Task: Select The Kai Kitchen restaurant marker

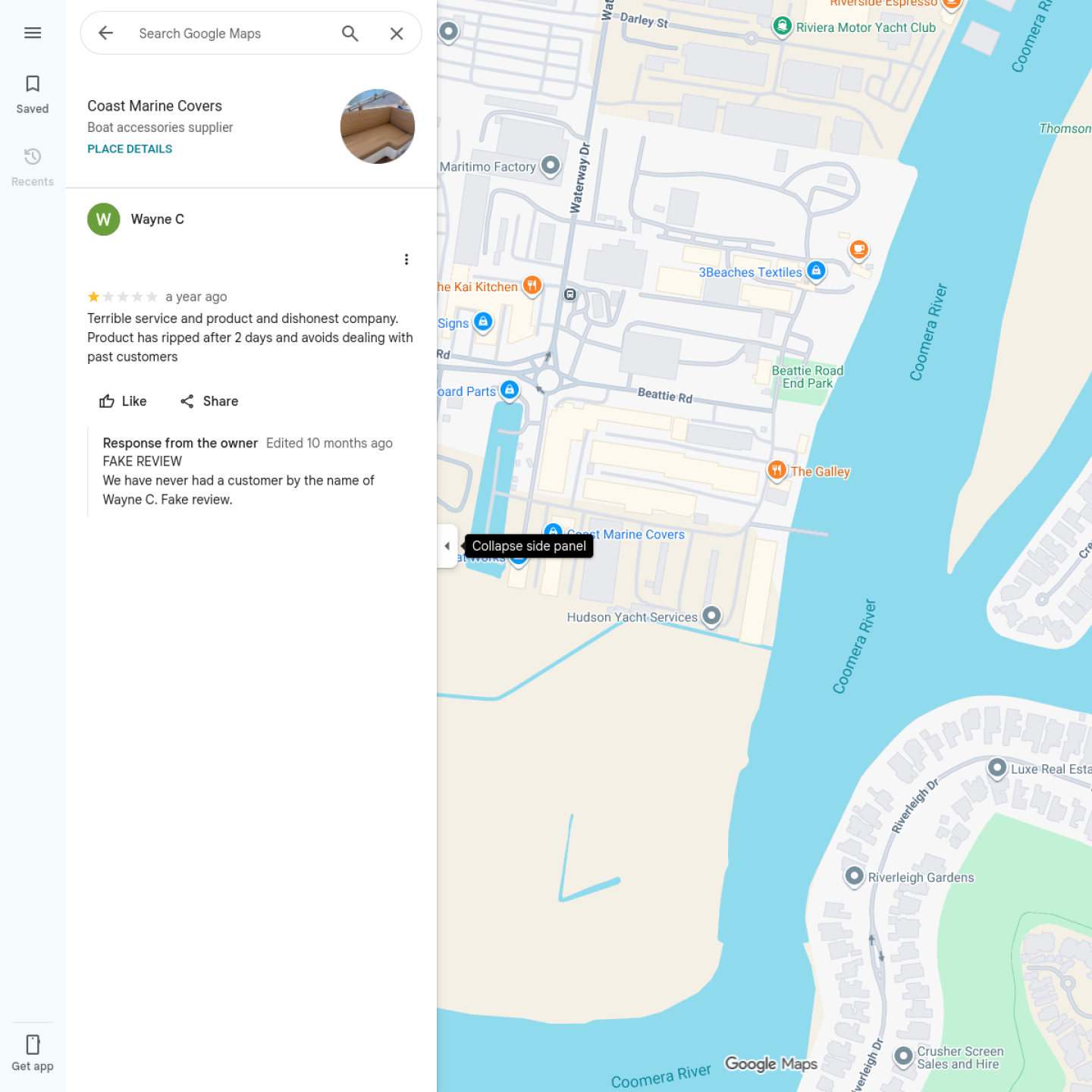Action: point(532,286)
